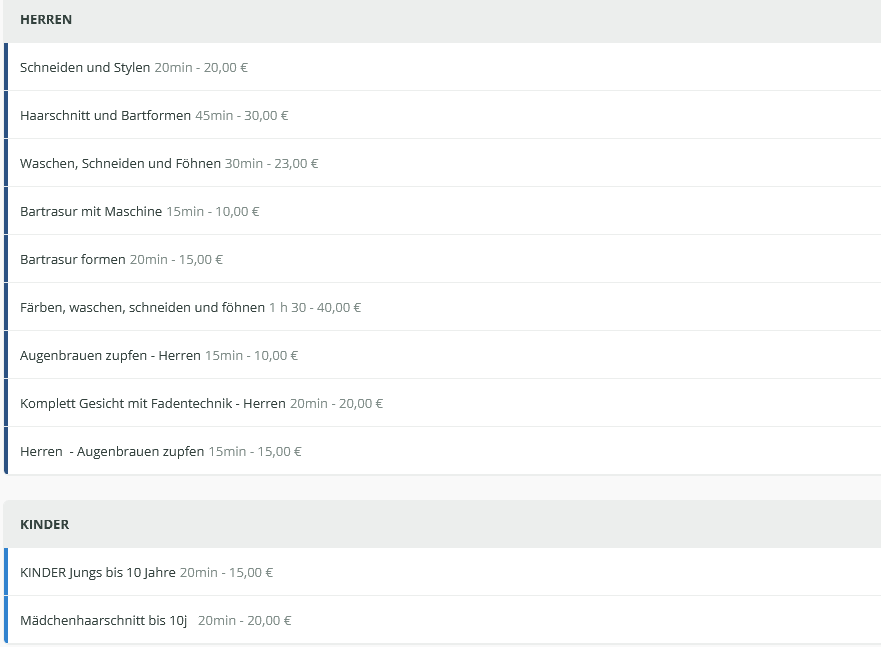Choose Mädchenhaarschnitt bis 10j service
The image size is (881, 647).
(x=103, y=621)
